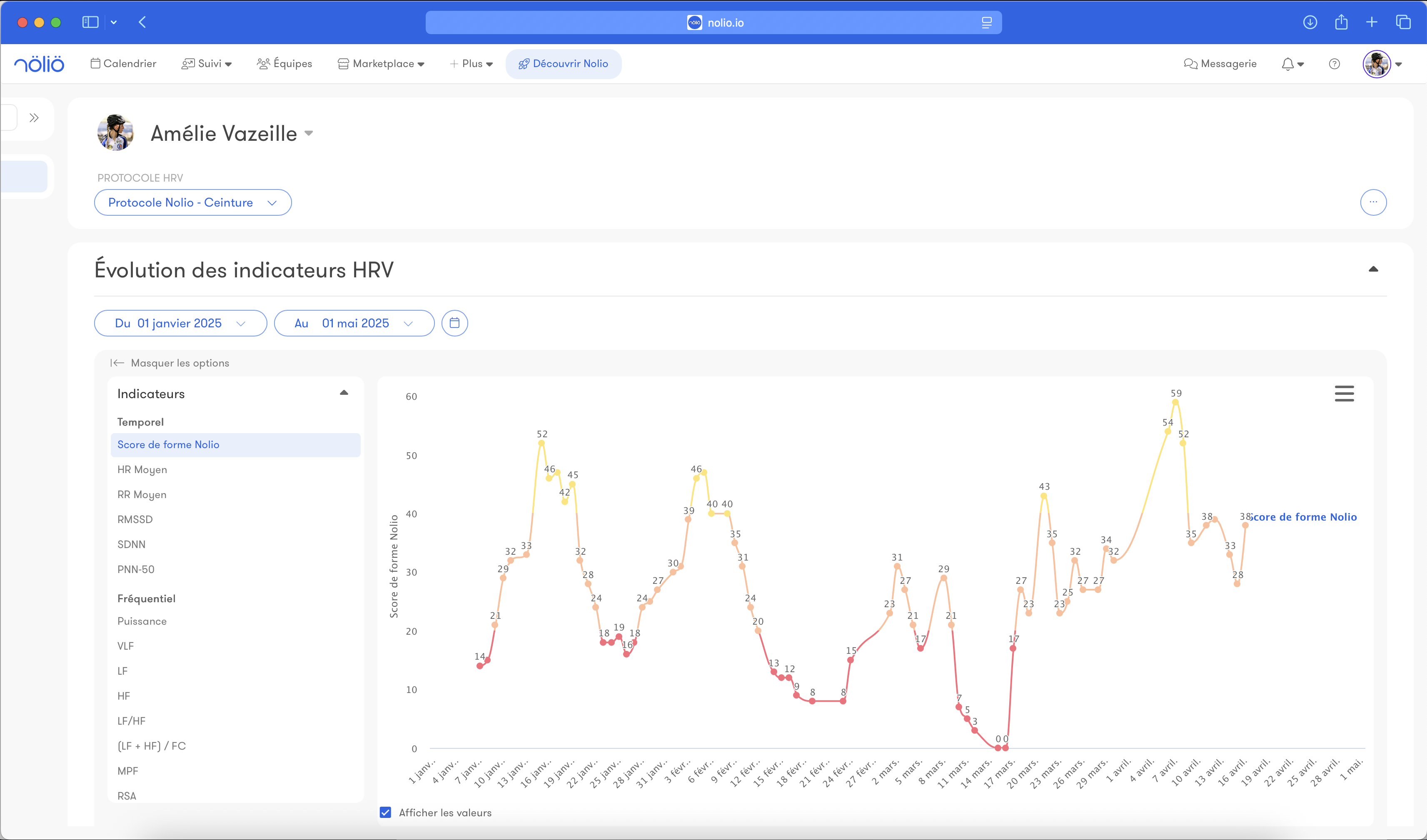The width and height of the screenshot is (1427, 840).
Task: Click the chart hamburger menu icon
Action: point(1344,394)
